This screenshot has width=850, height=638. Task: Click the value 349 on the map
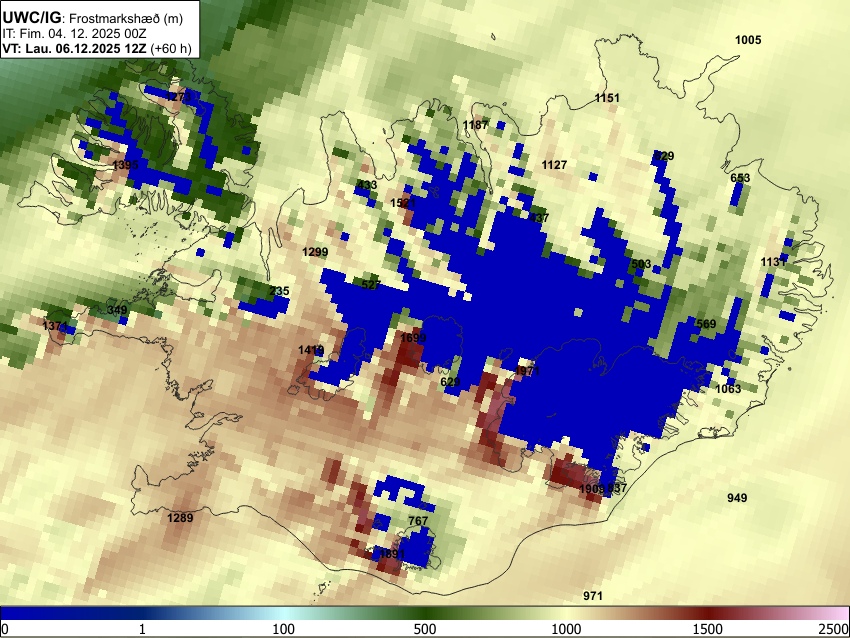(x=117, y=310)
